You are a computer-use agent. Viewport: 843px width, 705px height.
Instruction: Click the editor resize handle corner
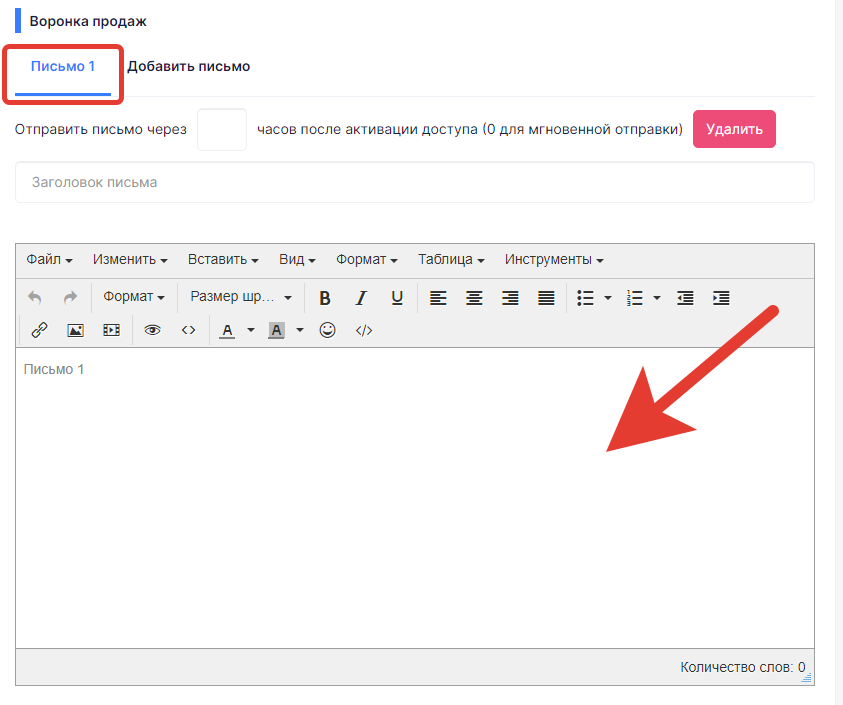coord(806,678)
